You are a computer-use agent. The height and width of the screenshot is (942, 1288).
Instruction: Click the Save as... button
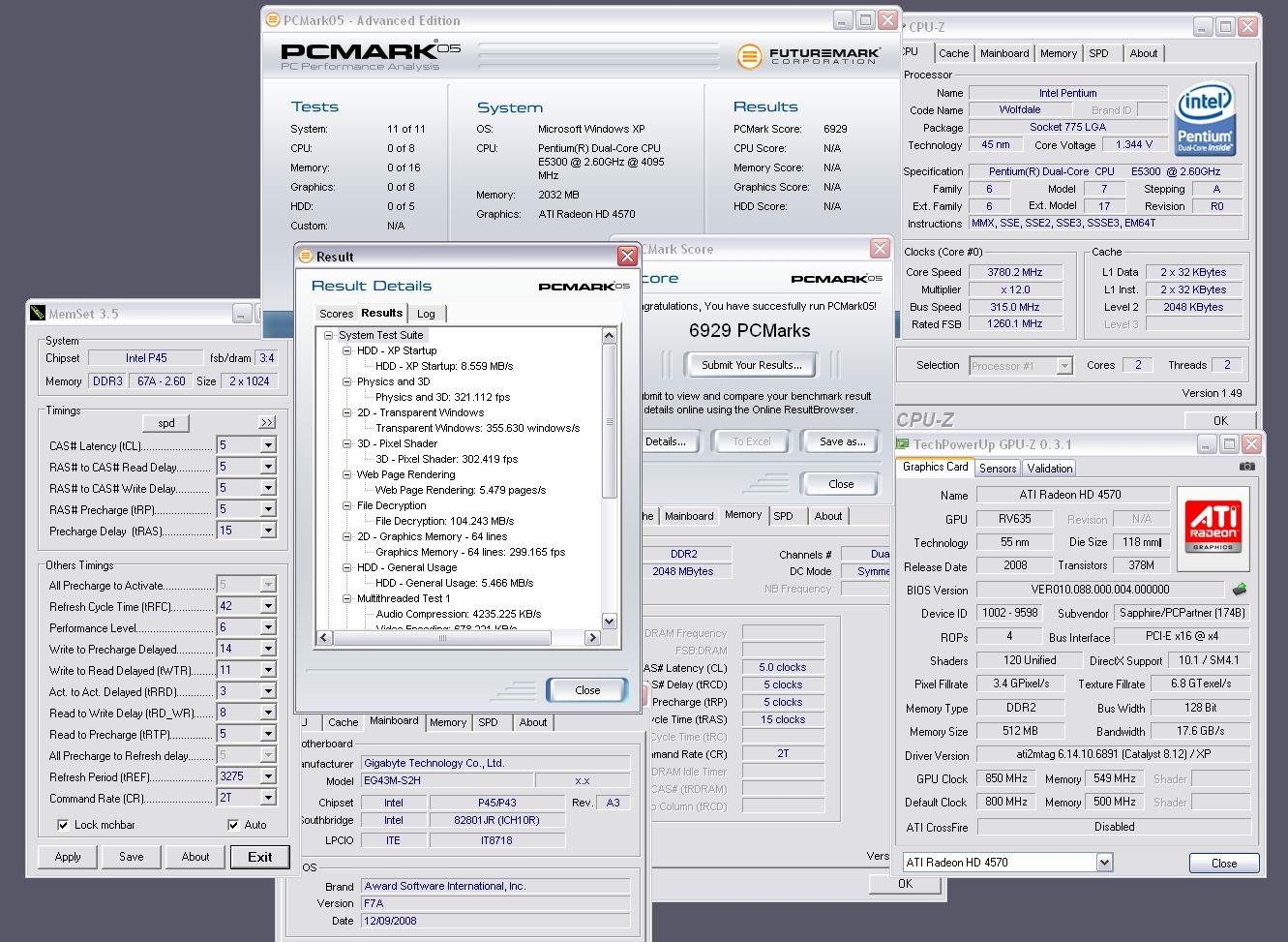[842, 441]
